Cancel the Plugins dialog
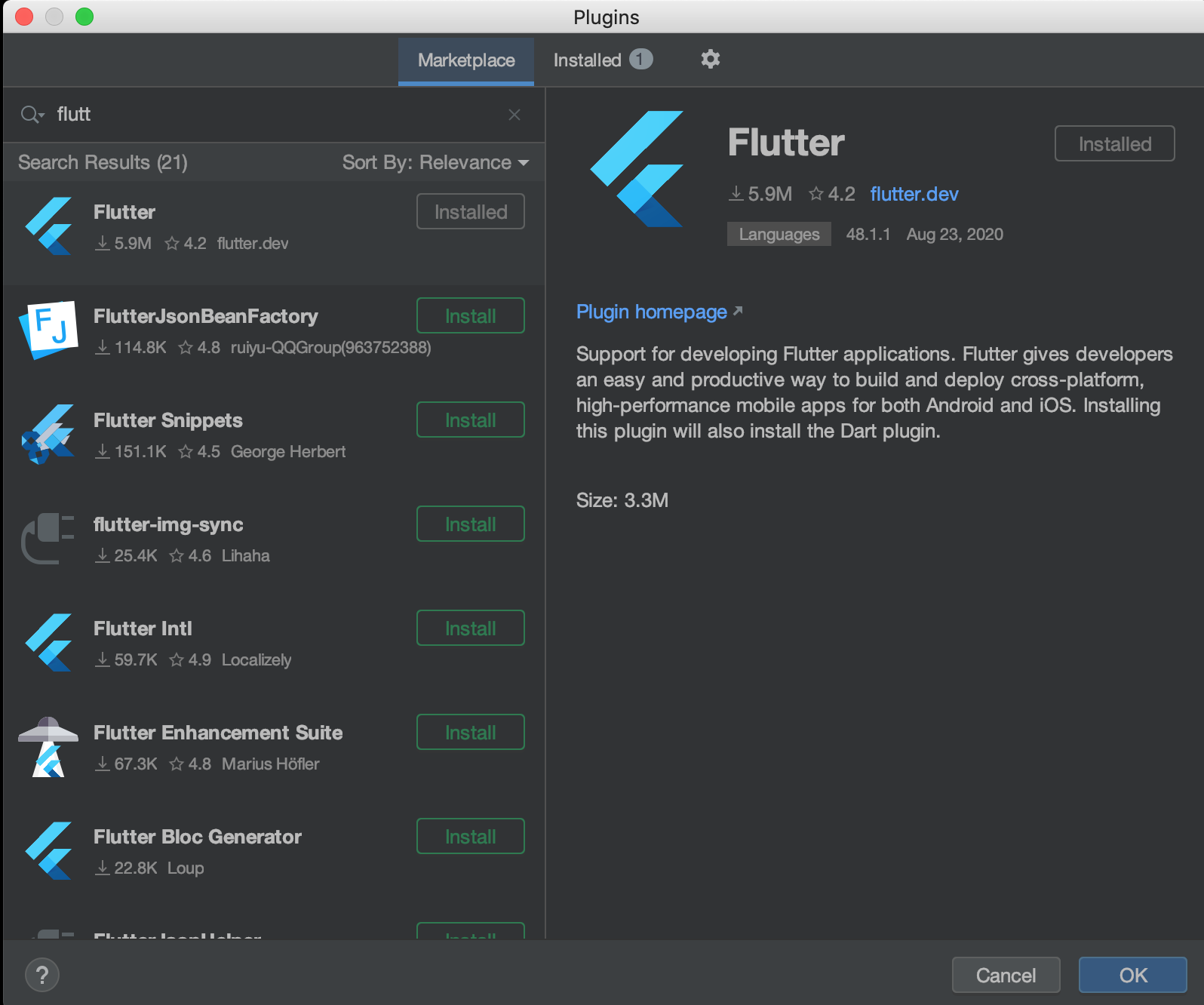This screenshot has width=1204, height=1005. [1006, 975]
